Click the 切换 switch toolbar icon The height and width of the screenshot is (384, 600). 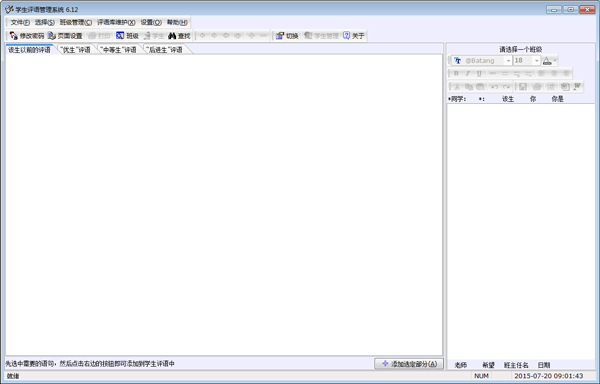280,36
